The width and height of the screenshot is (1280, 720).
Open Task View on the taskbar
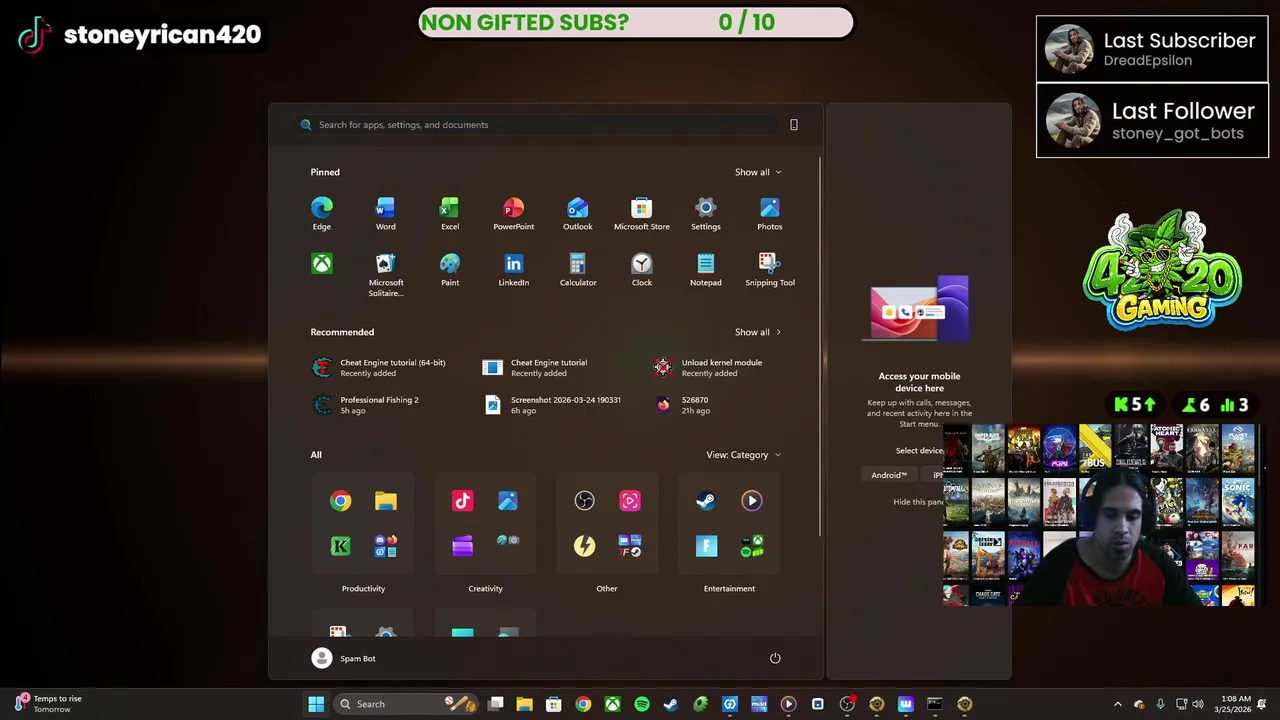(495, 704)
